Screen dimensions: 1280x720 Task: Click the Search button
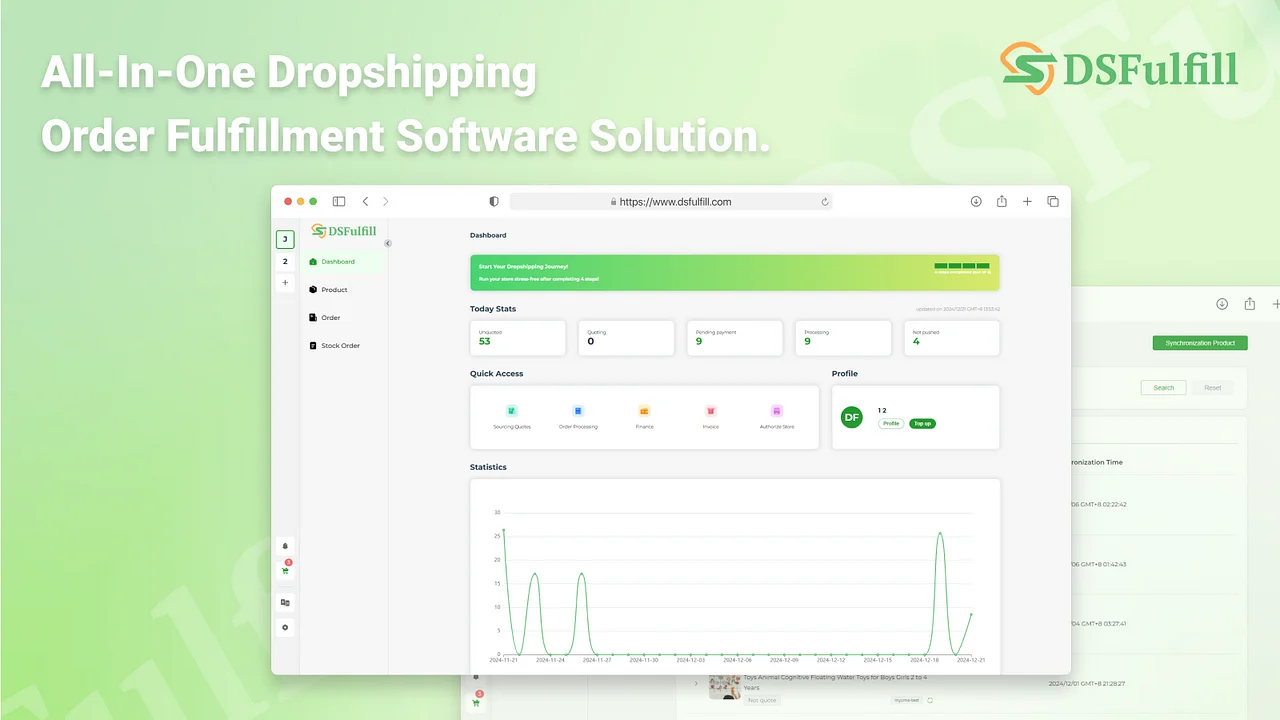(x=1163, y=387)
